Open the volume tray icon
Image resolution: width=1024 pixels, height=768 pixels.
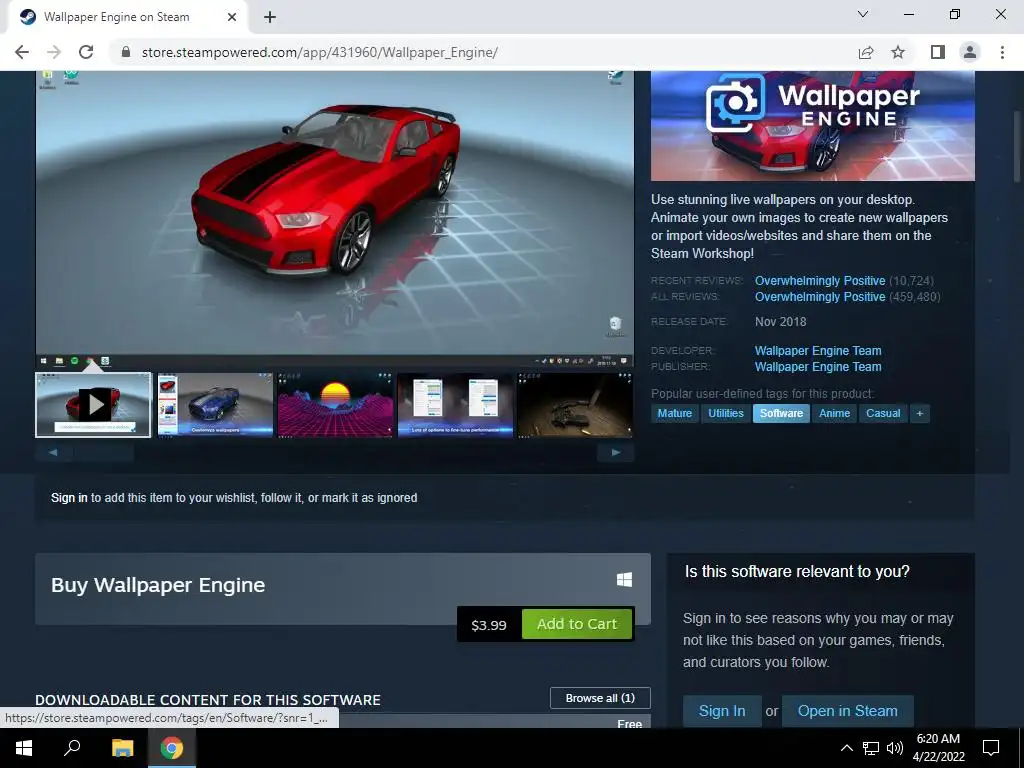coord(895,748)
